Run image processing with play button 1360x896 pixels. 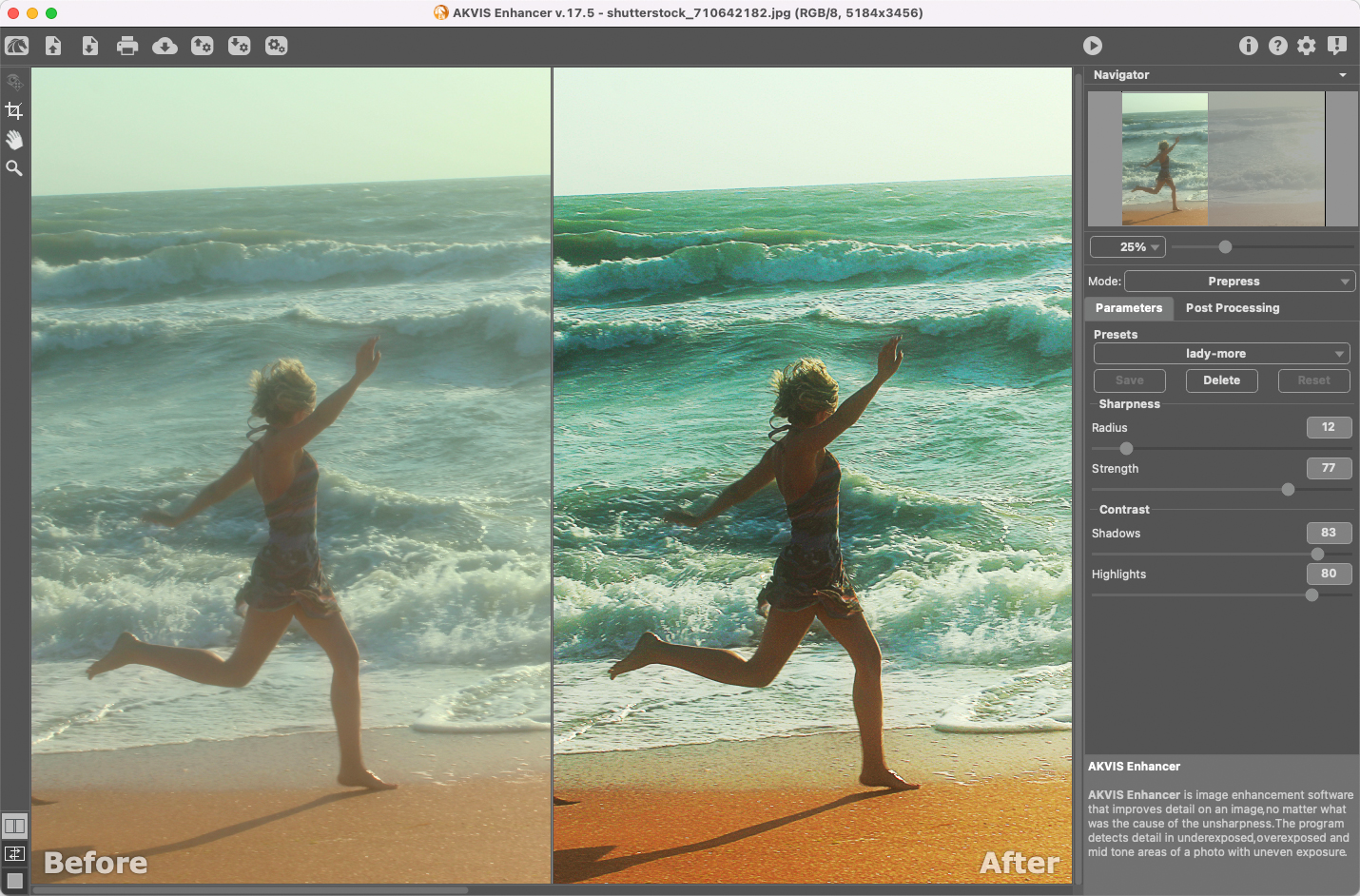coord(1093,46)
